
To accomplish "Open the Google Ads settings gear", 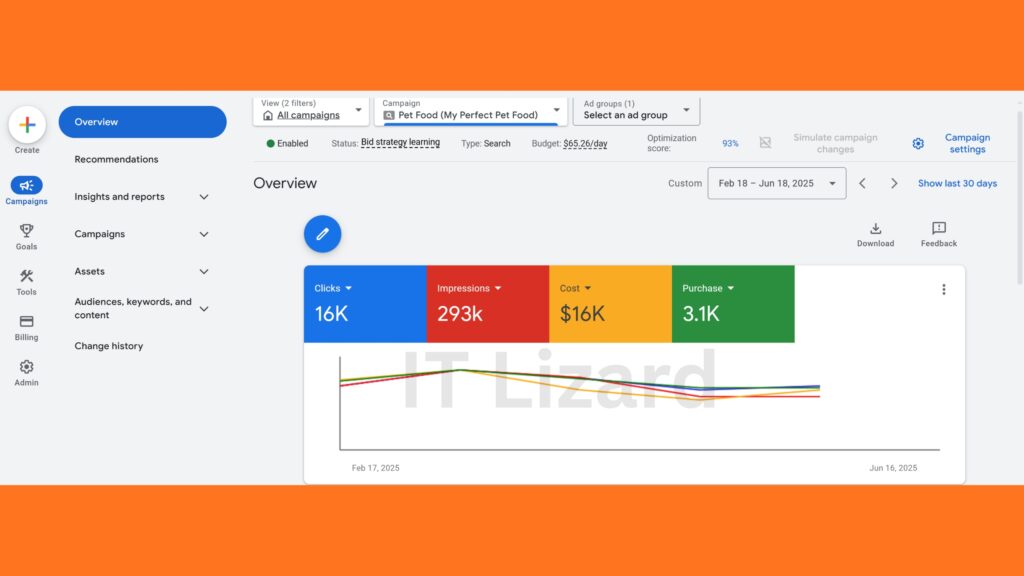I will [x=918, y=143].
